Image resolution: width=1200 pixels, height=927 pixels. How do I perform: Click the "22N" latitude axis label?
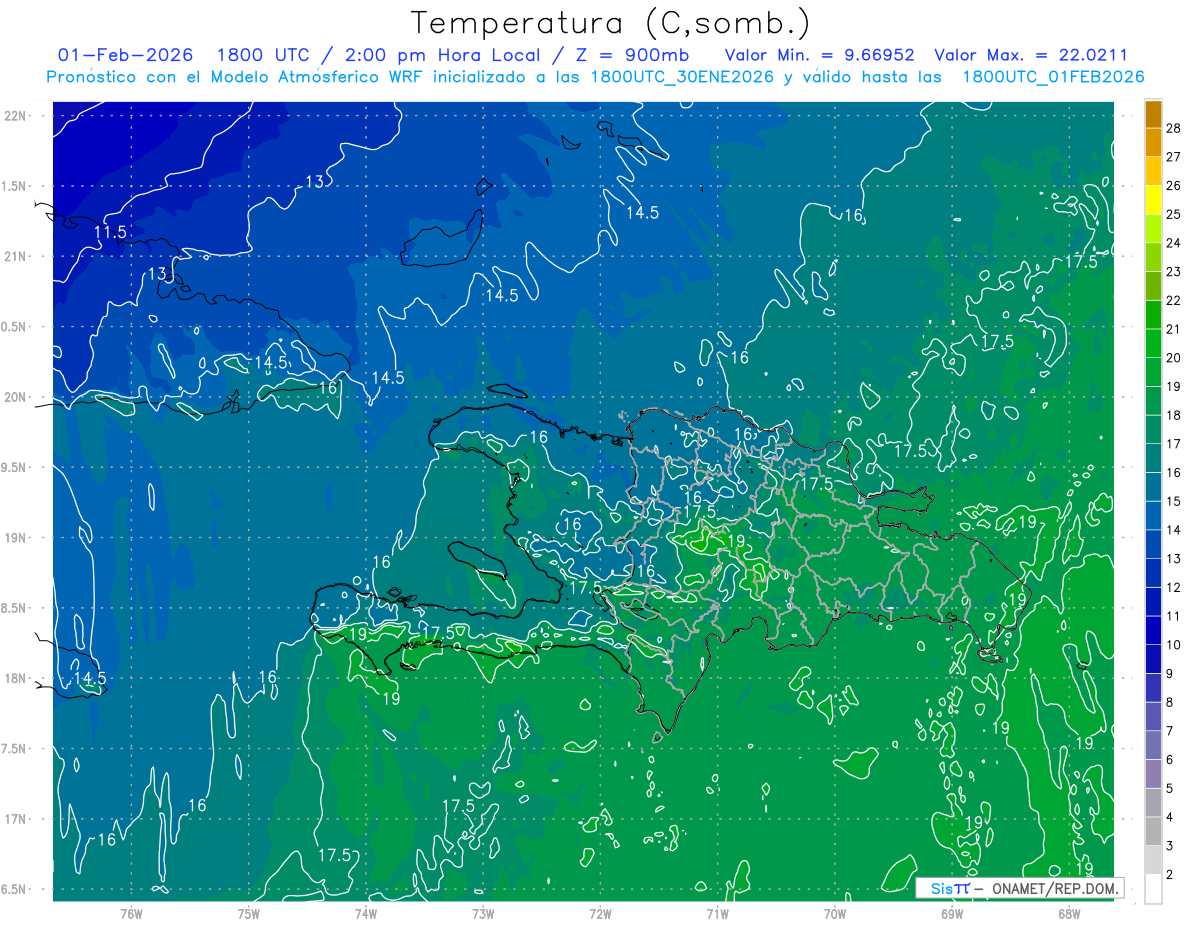click(x=16, y=116)
